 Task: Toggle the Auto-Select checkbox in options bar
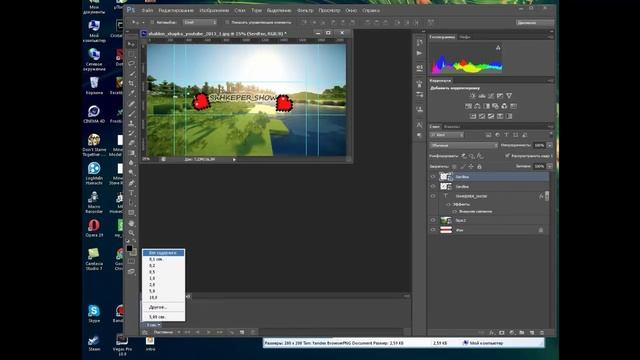tap(152, 22)
